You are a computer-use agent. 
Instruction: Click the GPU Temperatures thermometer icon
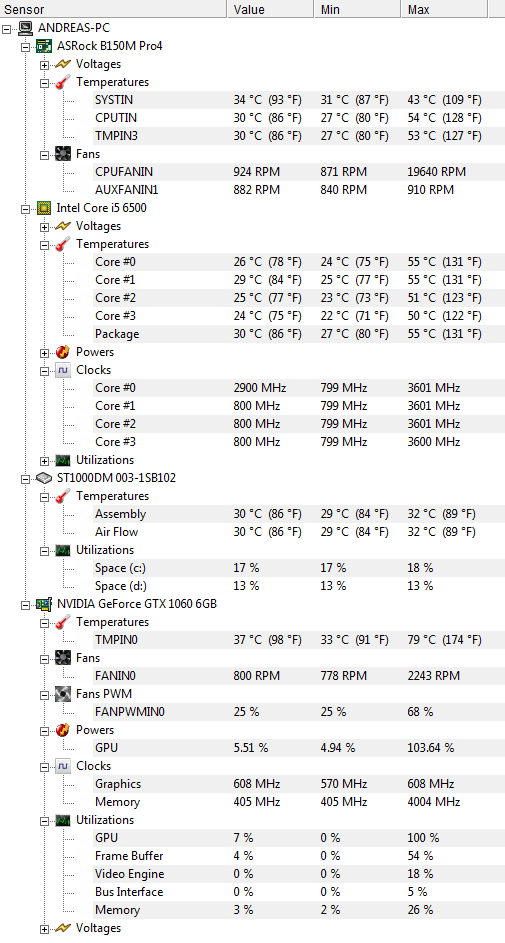(63, 622)
